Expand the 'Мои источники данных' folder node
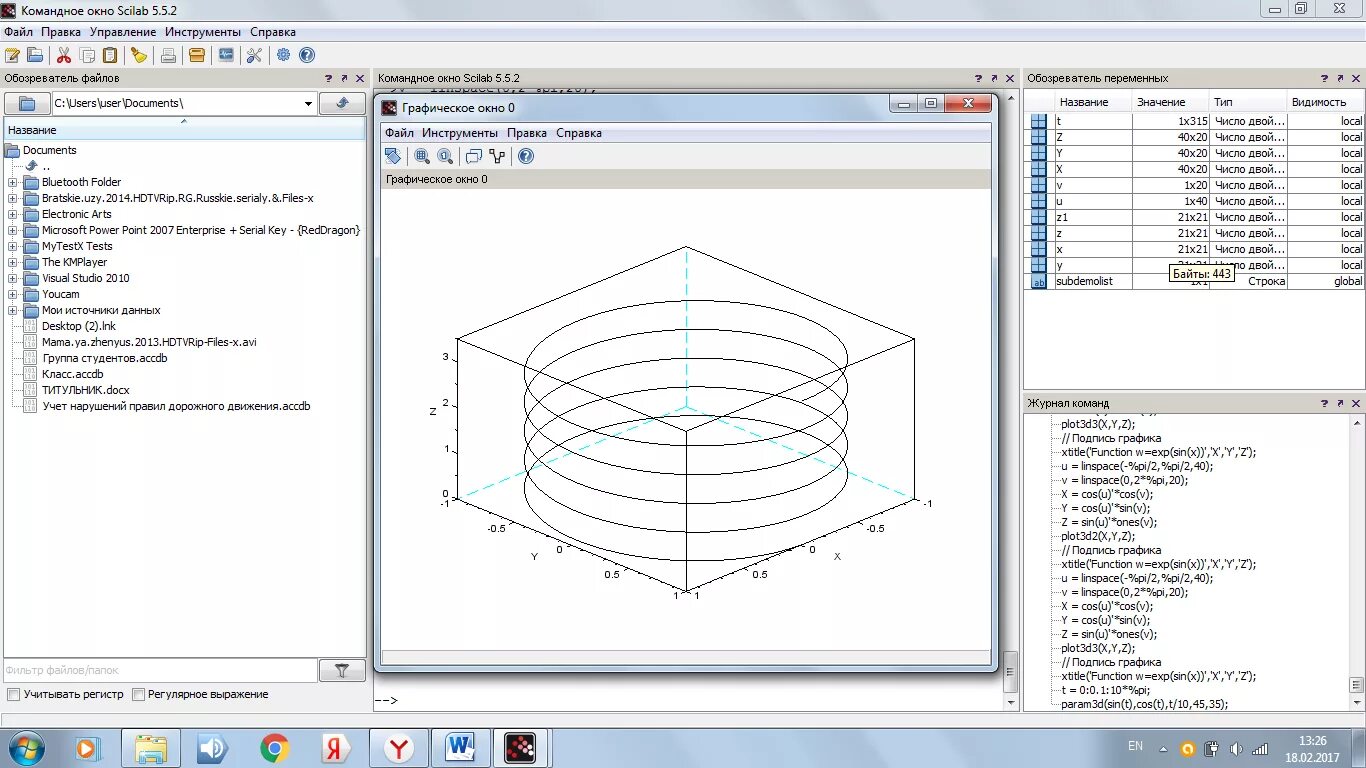 pos(13,310)
